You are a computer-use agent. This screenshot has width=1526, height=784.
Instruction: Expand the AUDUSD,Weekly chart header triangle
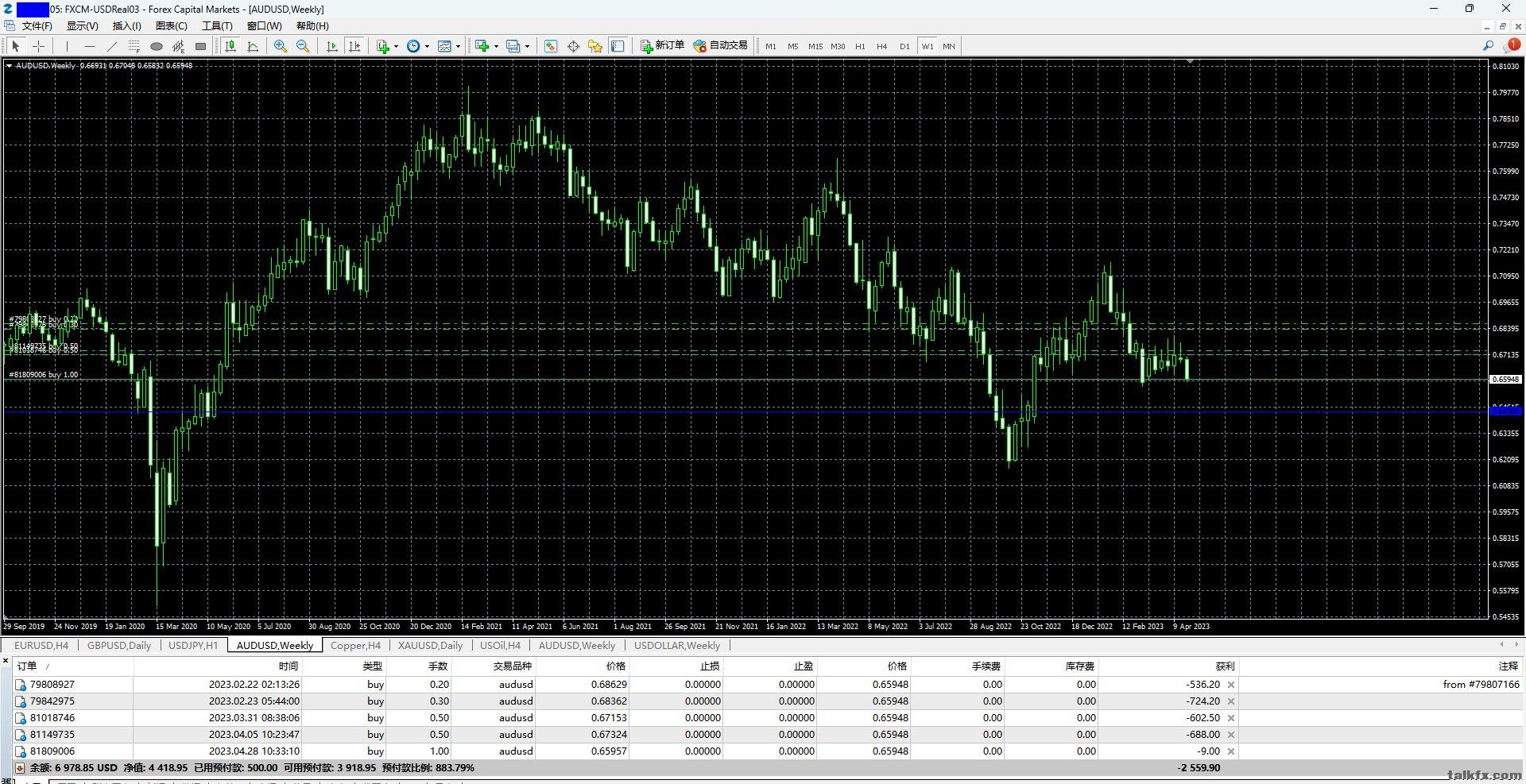(9, 66)
